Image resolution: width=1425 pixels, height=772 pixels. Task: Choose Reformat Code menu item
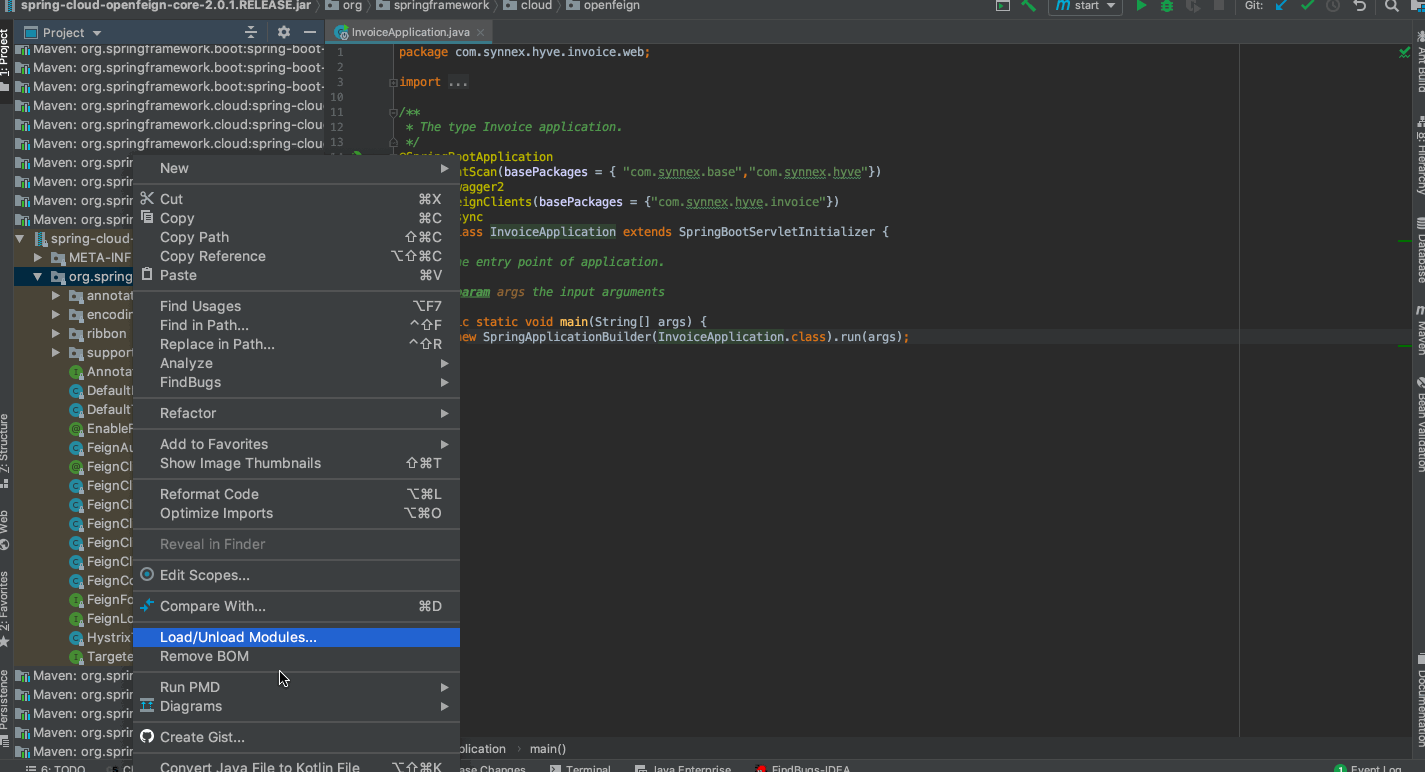click(297, 494)
